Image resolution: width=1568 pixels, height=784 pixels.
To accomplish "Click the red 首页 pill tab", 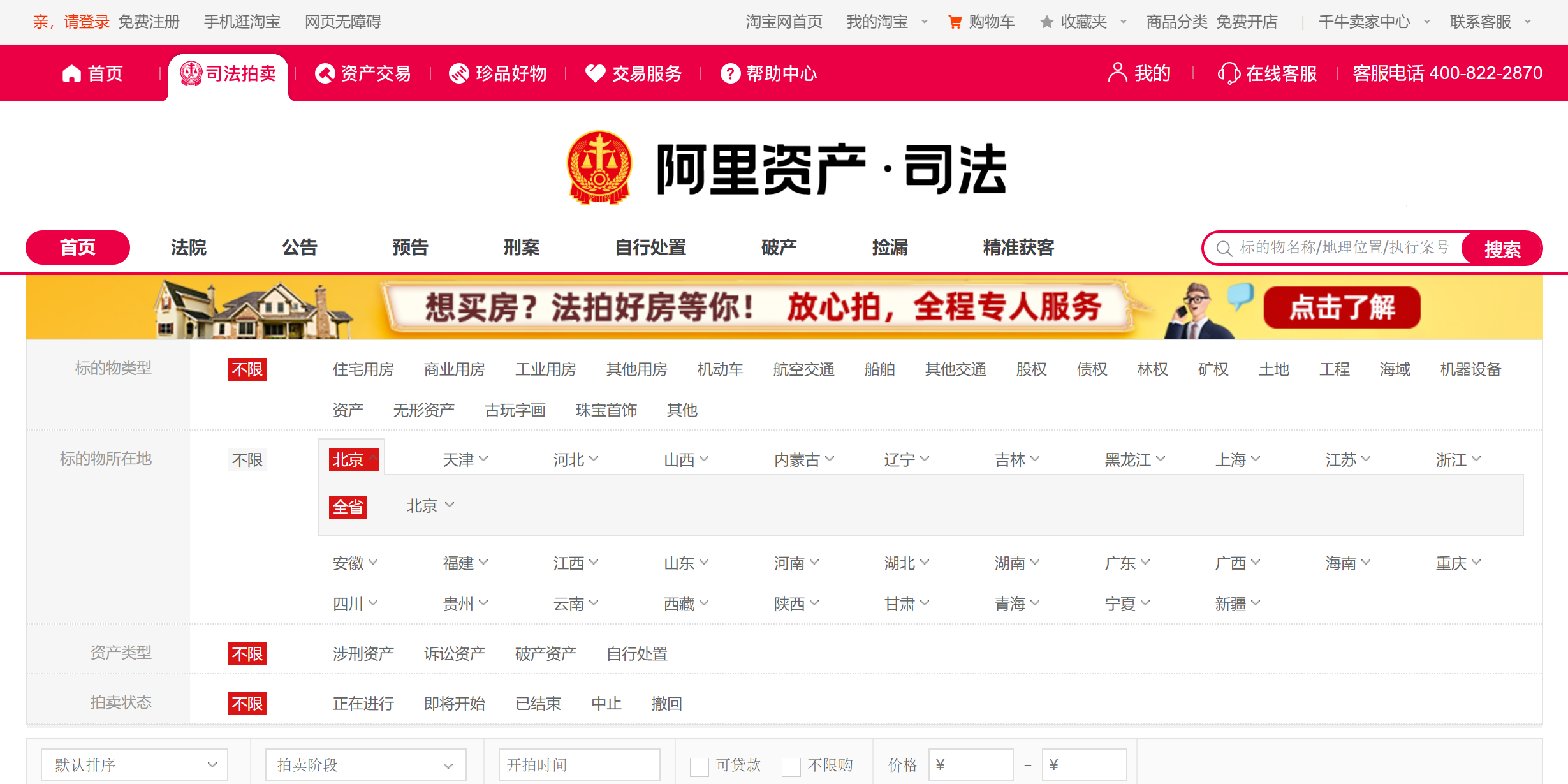I will coord(78,248).
